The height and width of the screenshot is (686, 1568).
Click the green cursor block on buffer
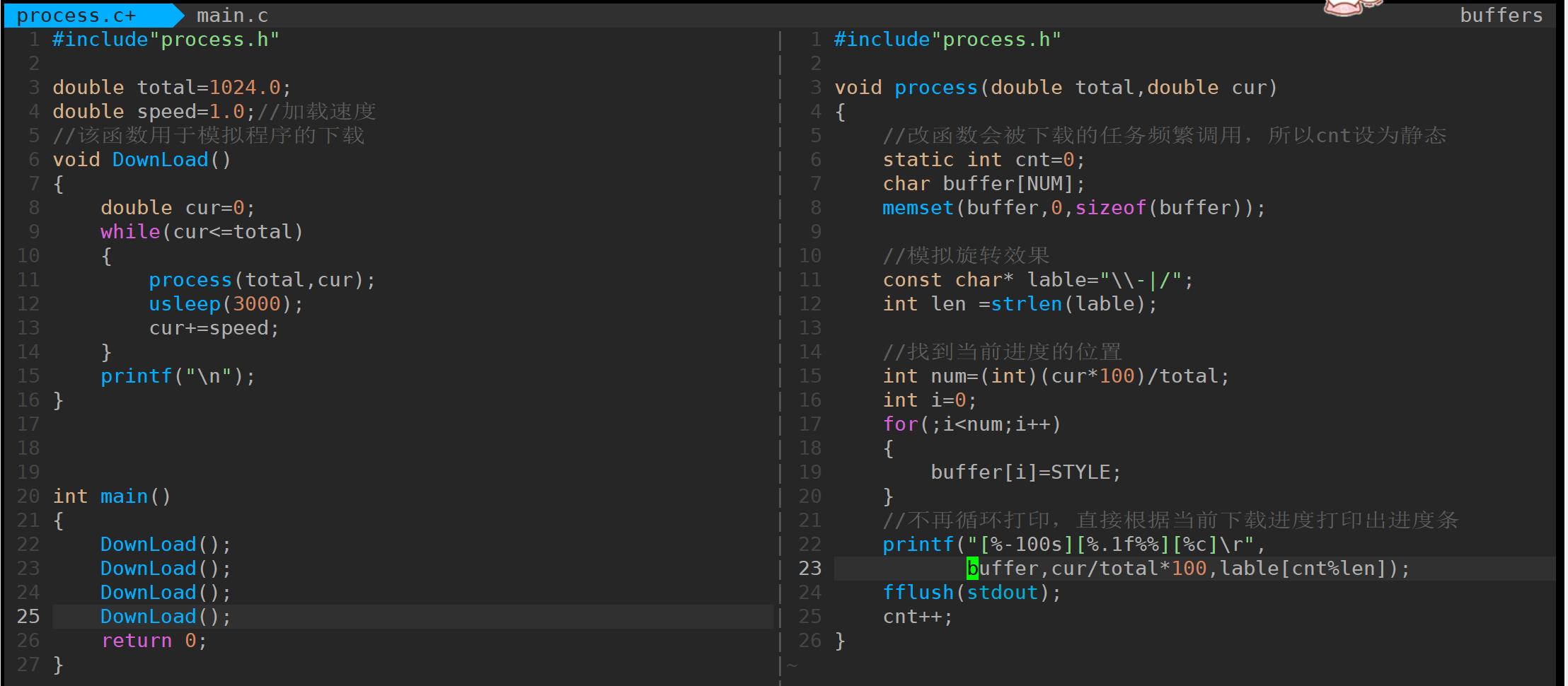972,569
